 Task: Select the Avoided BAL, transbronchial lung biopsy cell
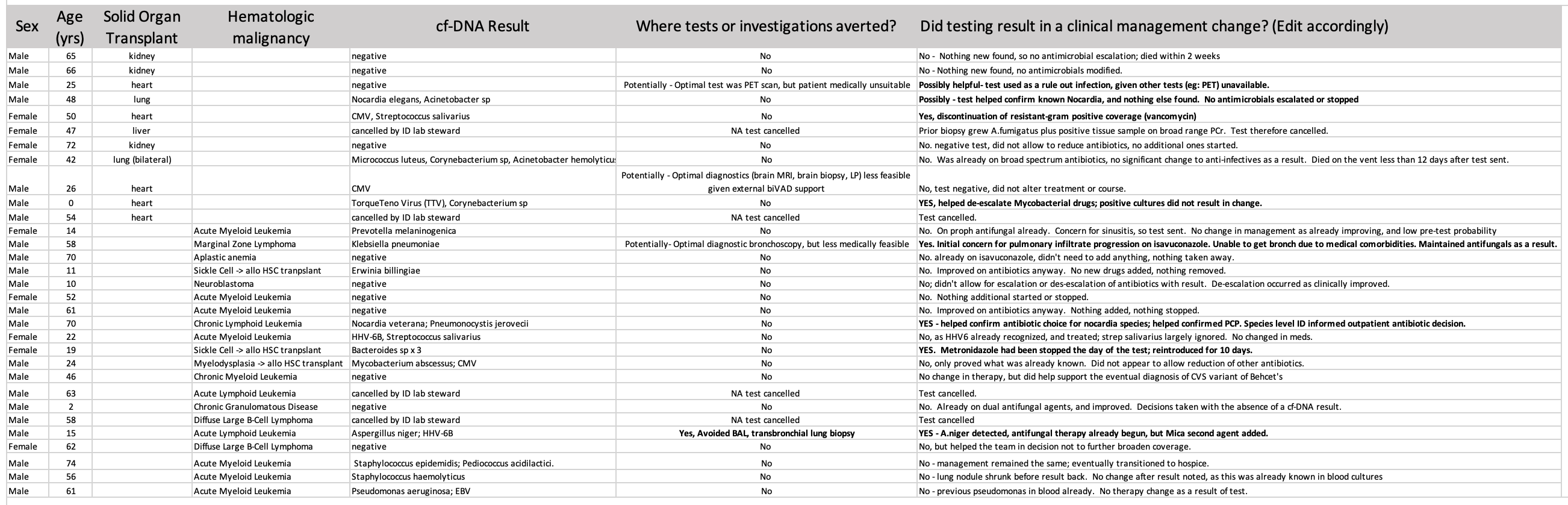point(767,433)
